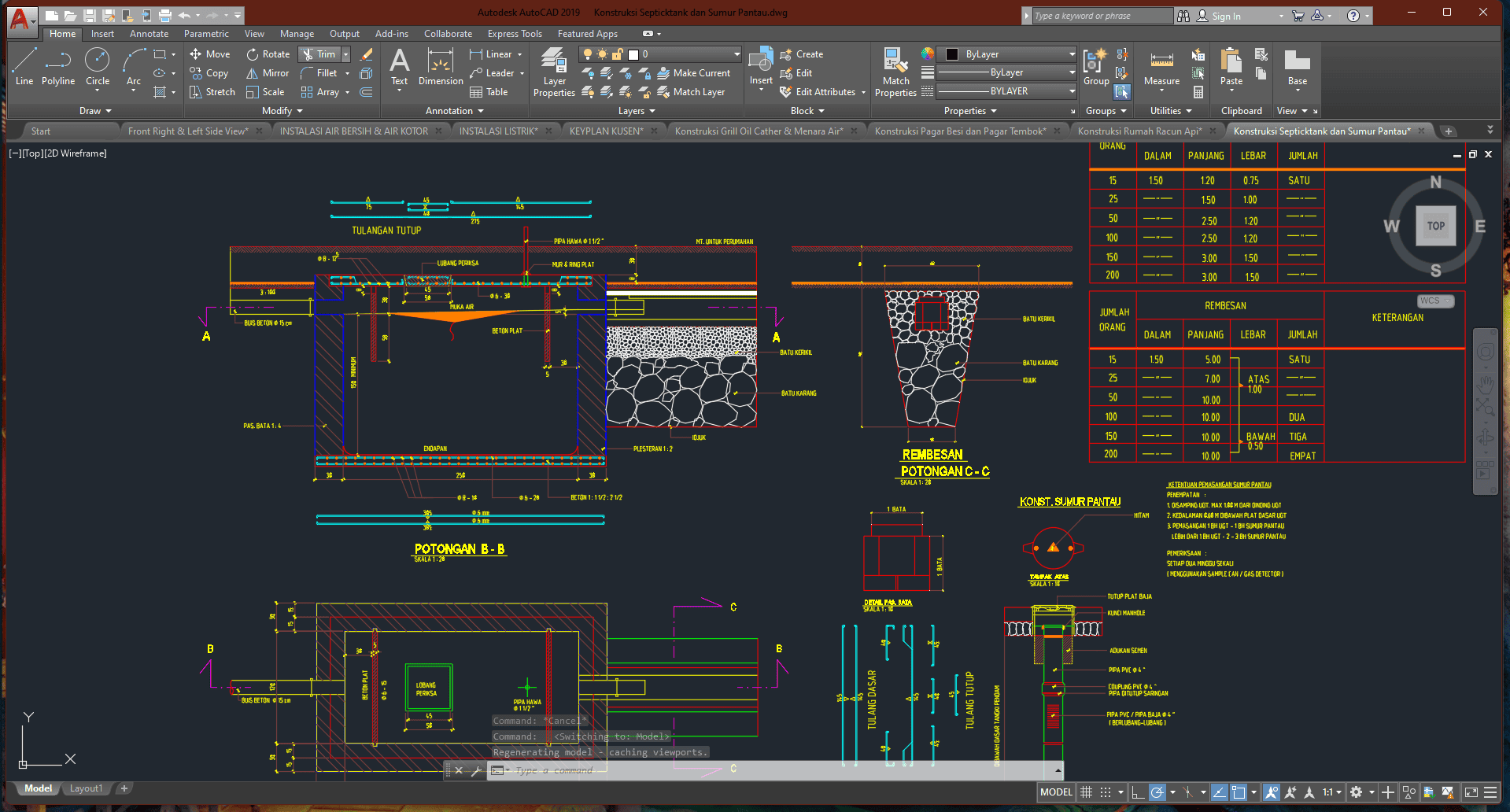
Task: Switch to INSTALASI LISTRIK drawing tab
Action: click(x=498, y=131)
